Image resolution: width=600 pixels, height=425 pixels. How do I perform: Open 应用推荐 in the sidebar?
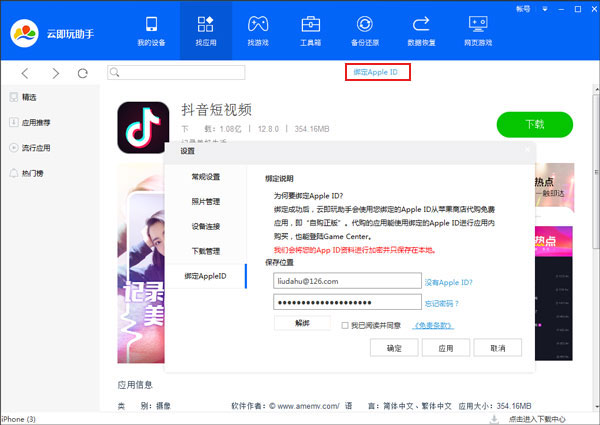(30, 122)
